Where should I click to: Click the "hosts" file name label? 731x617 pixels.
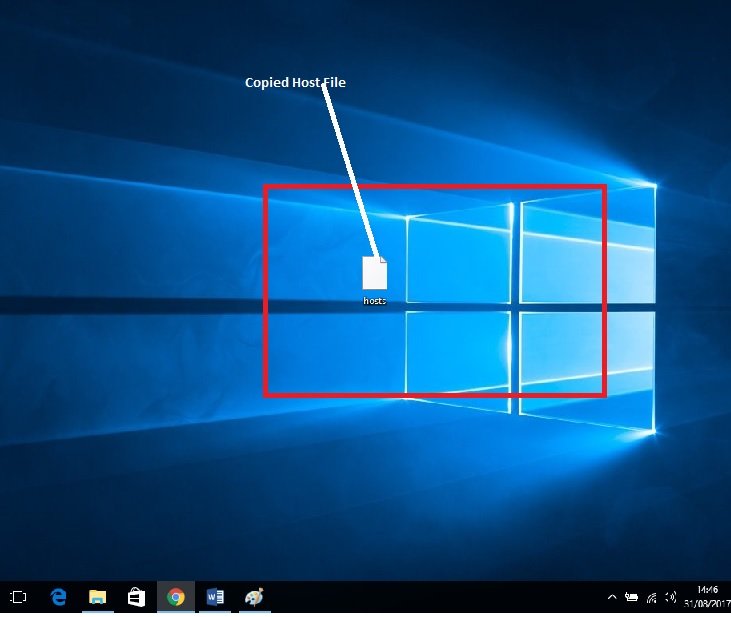point(375,301)
